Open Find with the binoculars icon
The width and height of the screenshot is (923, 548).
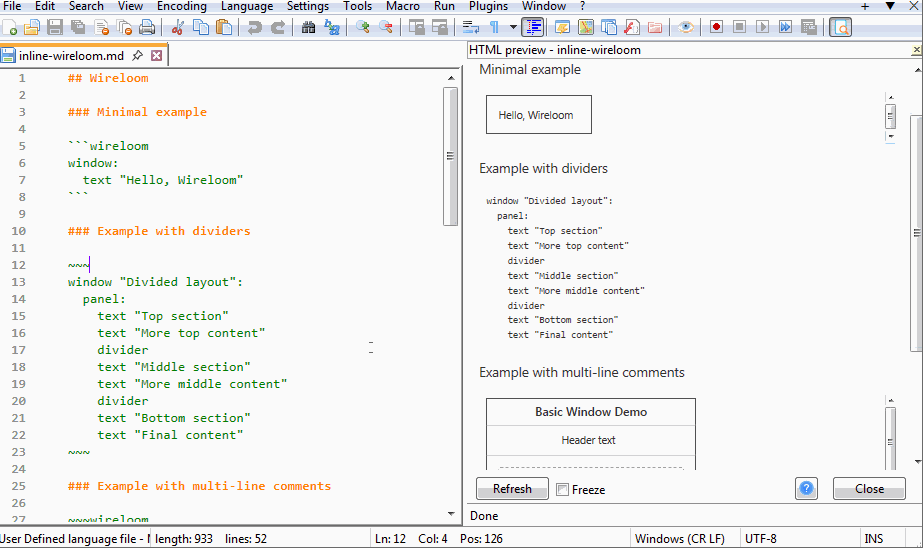click(308, 27)
